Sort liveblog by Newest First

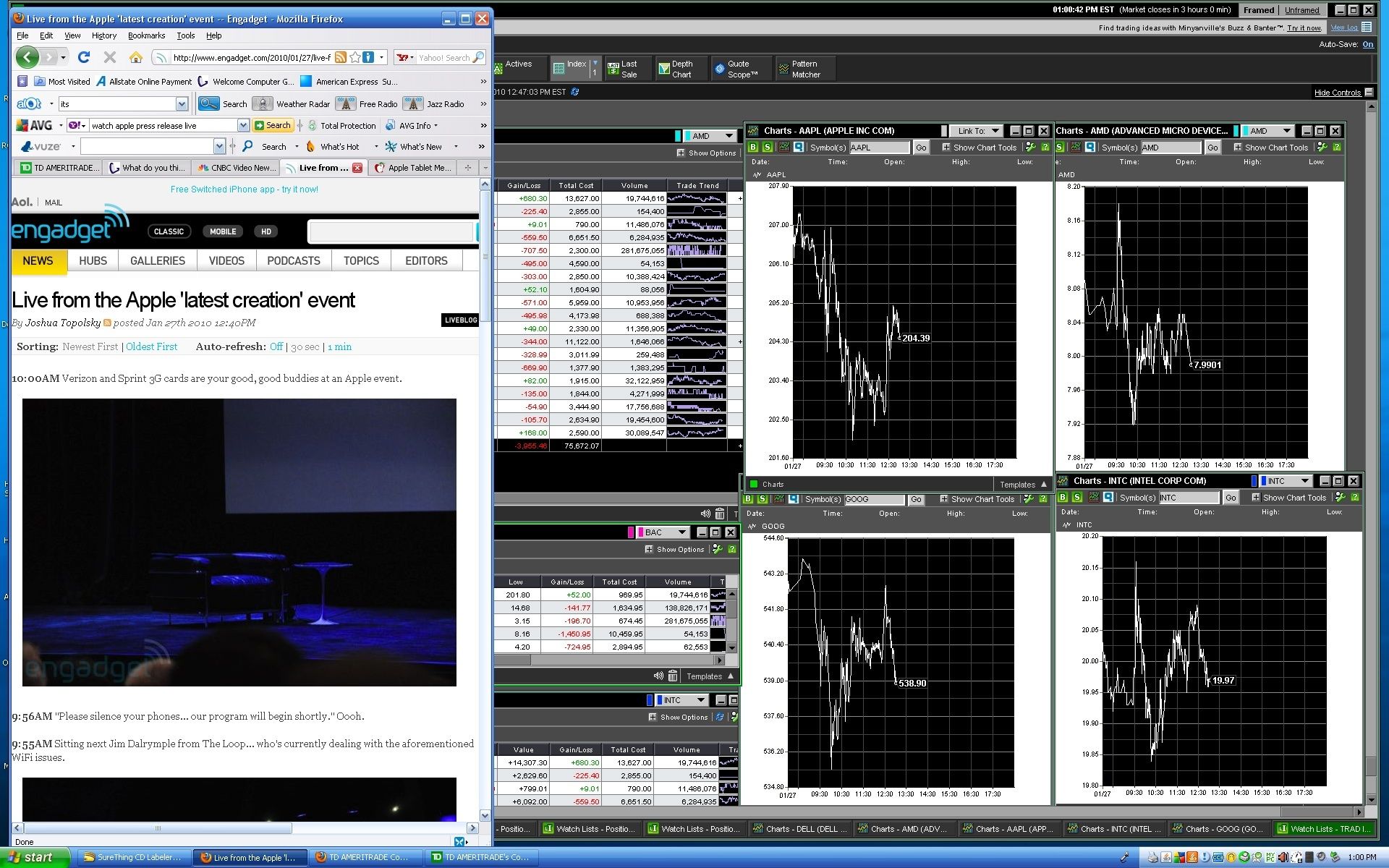click(90, 347)
